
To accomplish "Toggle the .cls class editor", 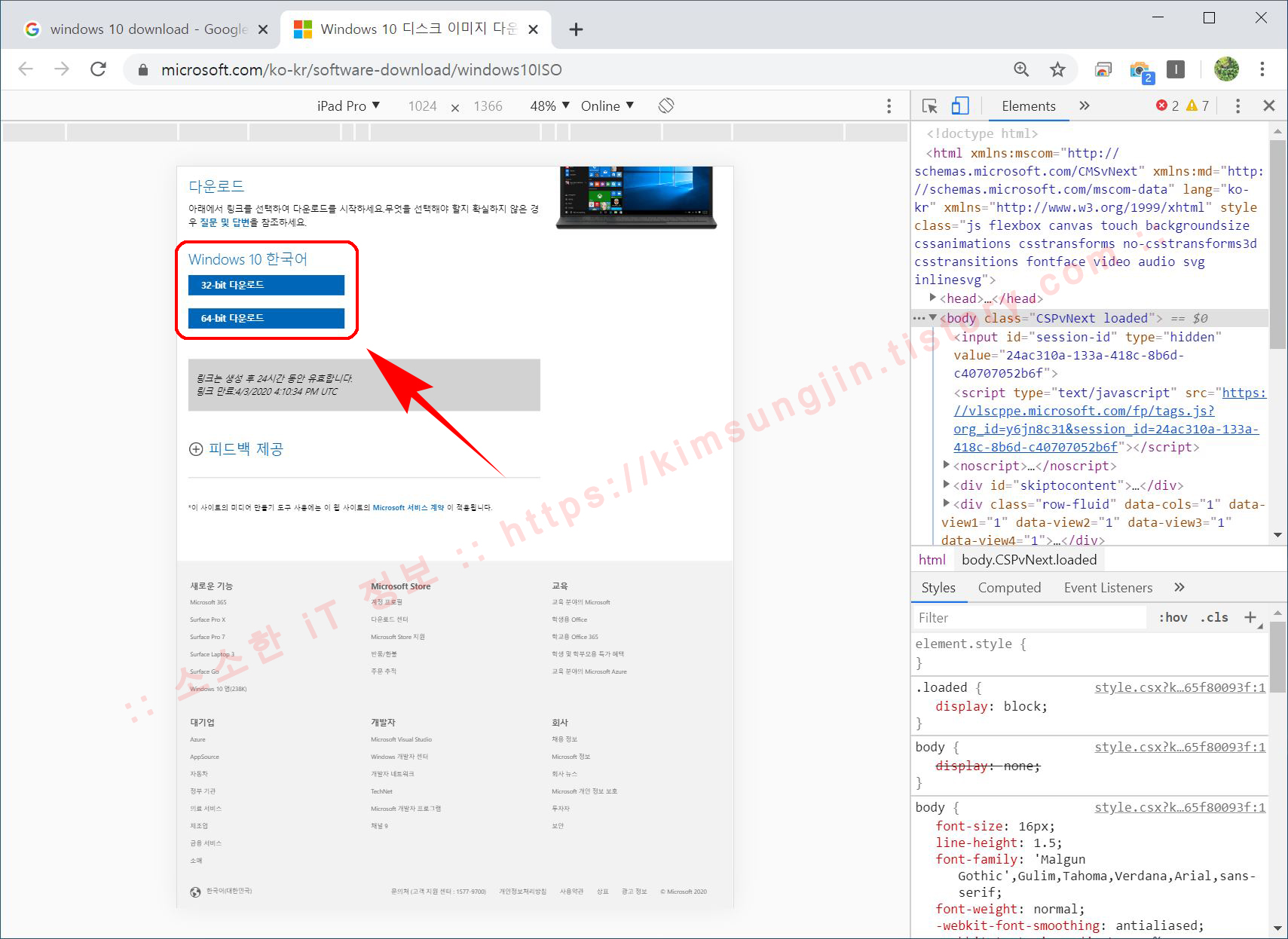I will 1213,617.
